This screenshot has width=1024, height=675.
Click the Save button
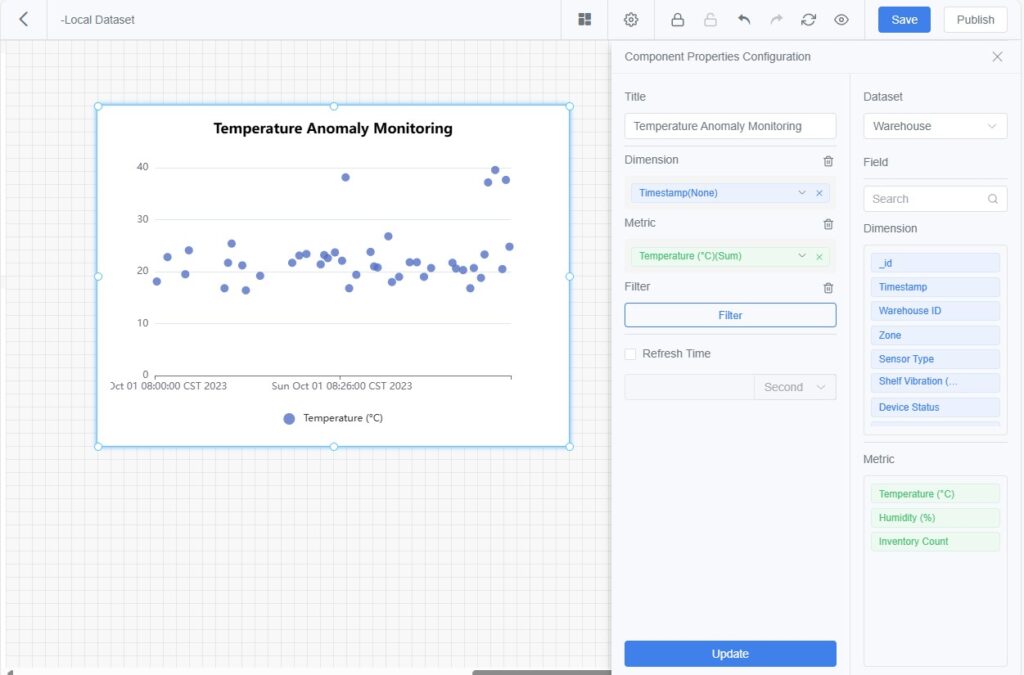(x=904, y=20)
